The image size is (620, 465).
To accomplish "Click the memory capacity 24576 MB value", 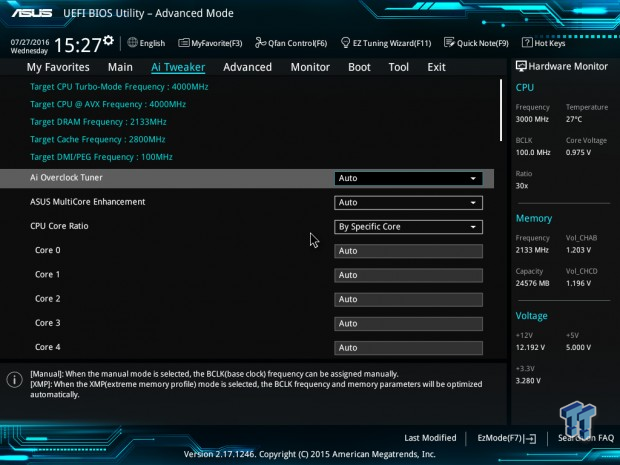I will pos(532,283).
